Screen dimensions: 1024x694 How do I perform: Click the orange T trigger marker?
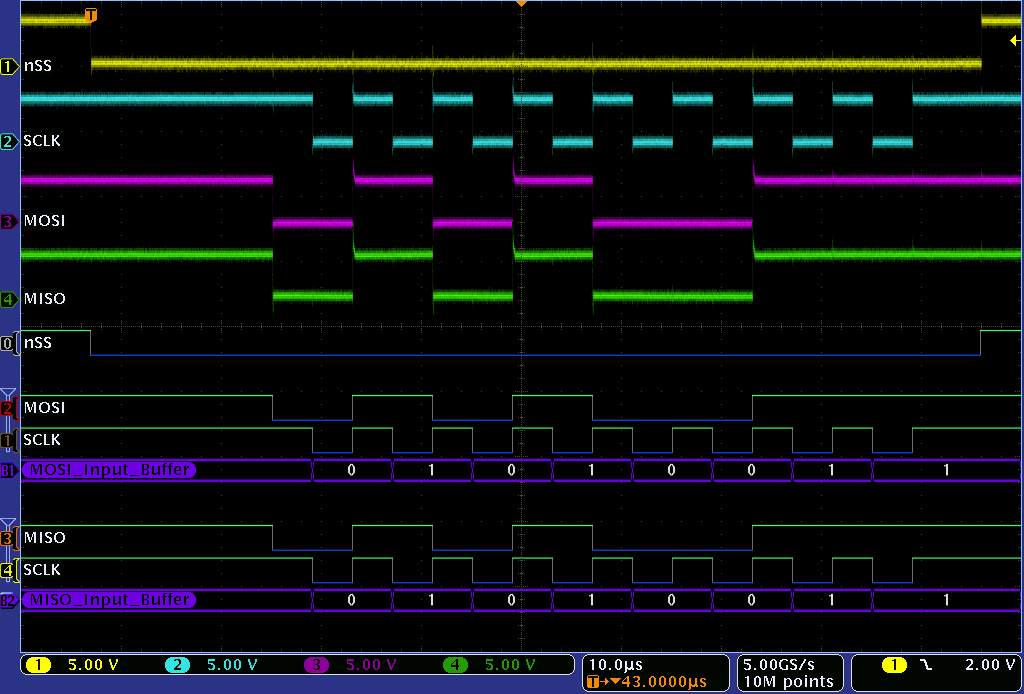(91, 15)
